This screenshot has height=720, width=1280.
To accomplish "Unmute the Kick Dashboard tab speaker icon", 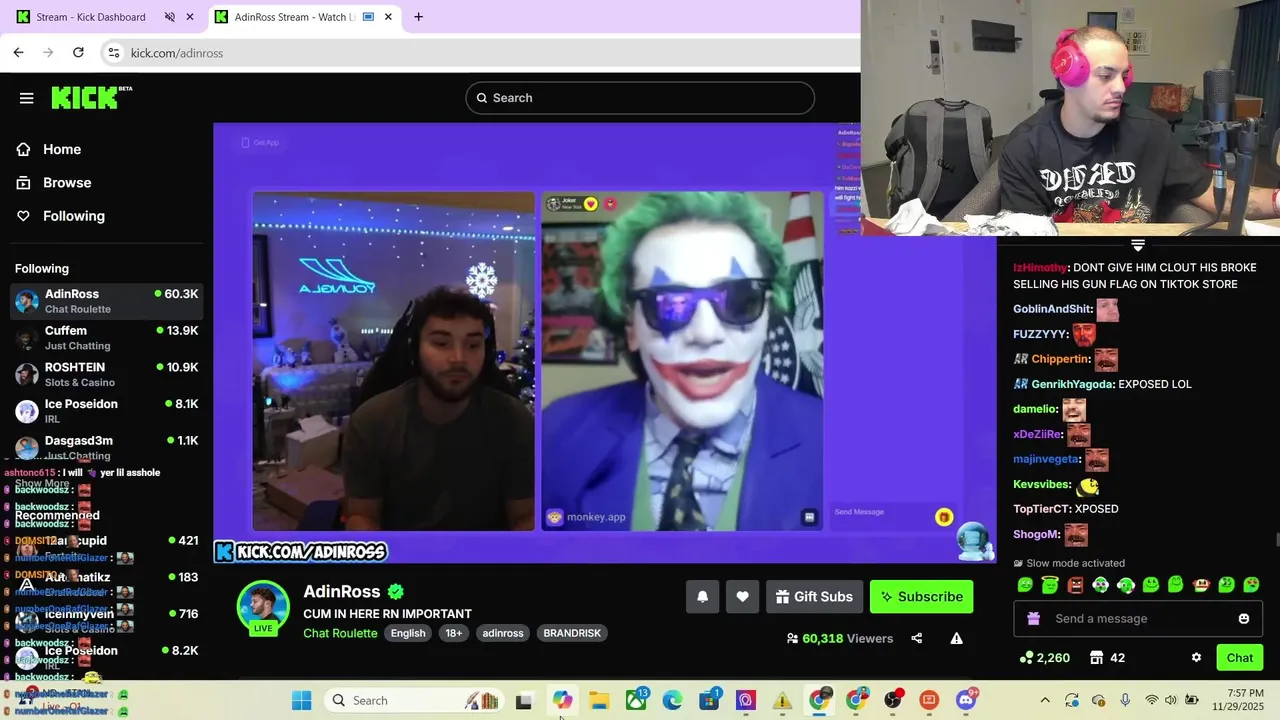I will click(x=169, y=17).
